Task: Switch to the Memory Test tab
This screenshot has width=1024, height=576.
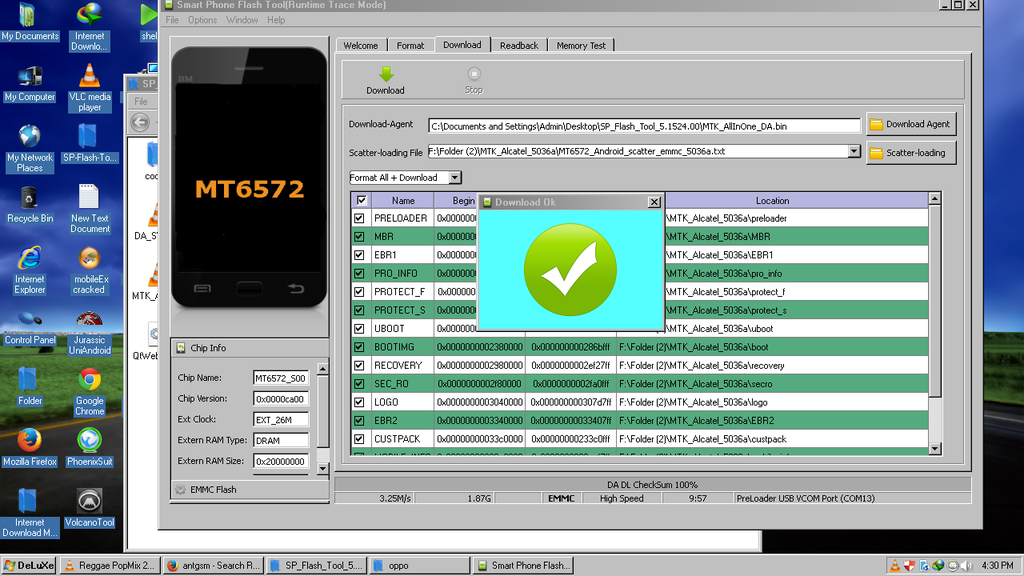Action: pos(580,45)
